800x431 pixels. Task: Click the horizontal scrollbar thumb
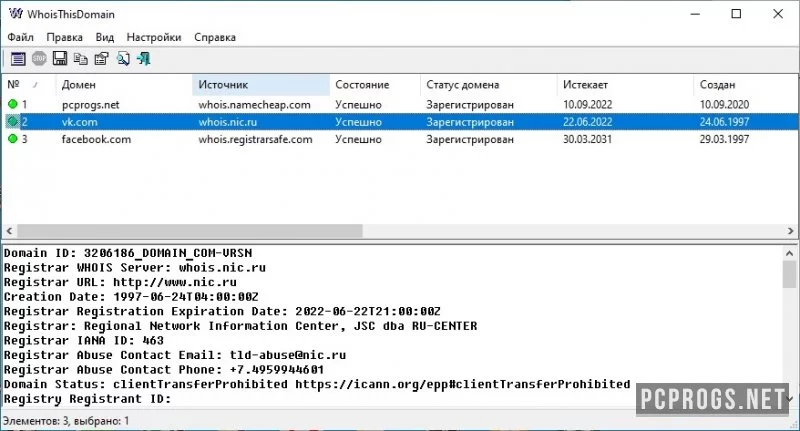(190, 231)
